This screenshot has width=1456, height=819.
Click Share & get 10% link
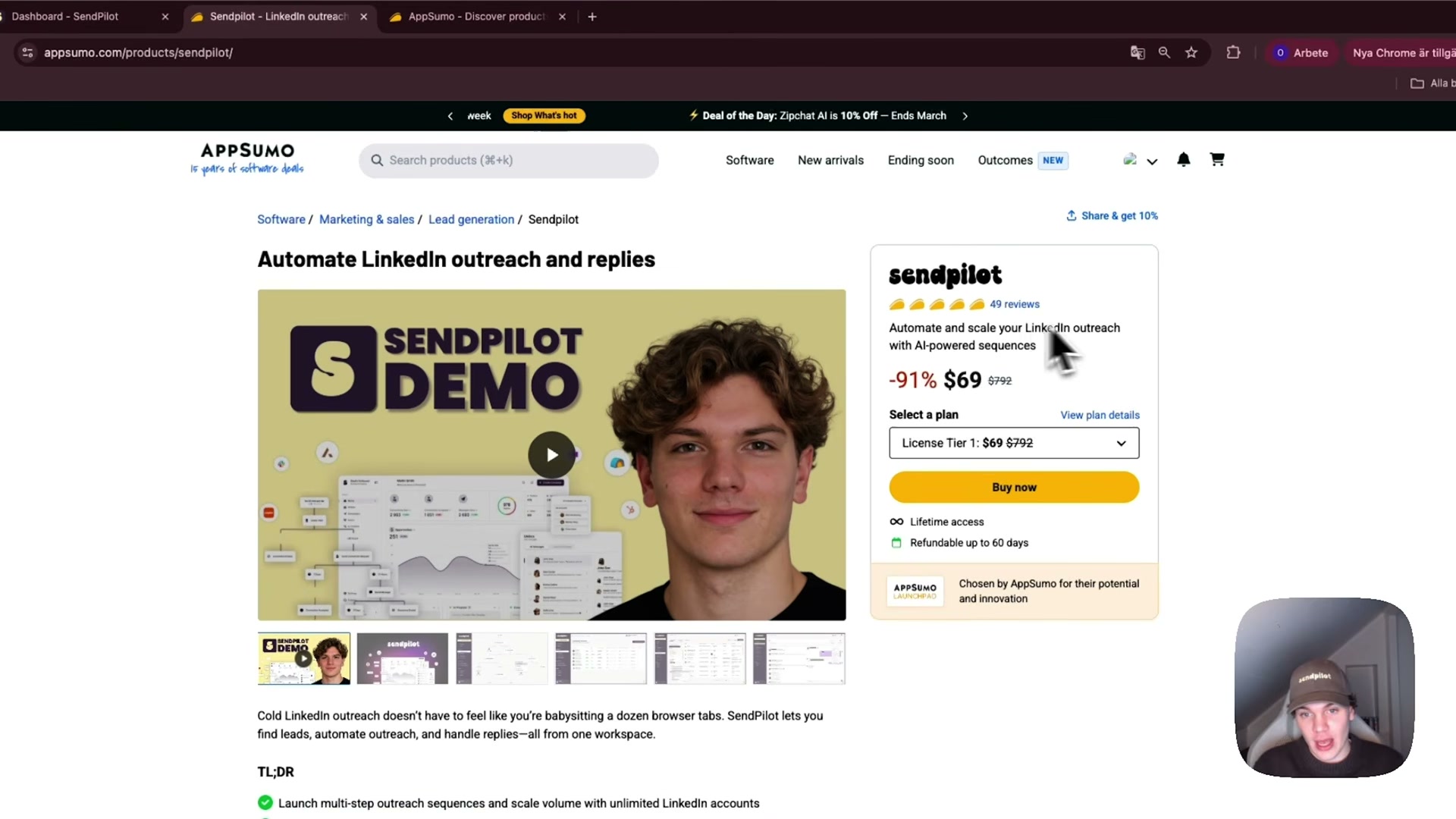tap(1112, 215)
